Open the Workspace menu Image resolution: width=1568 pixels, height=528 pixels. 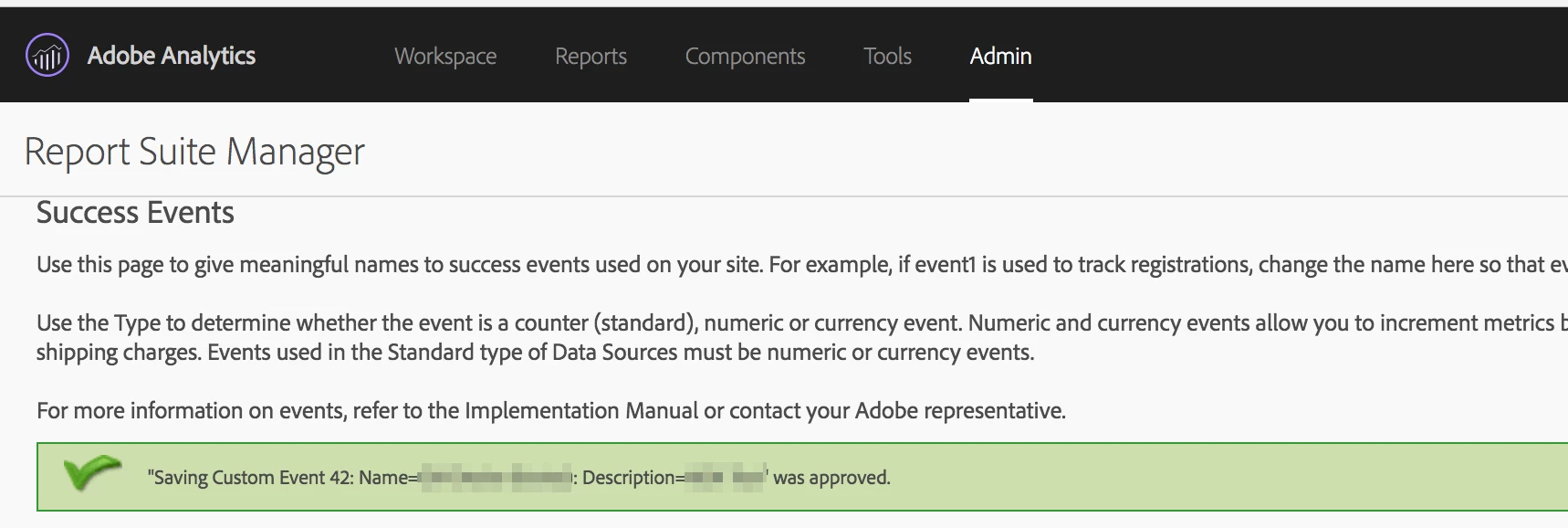pyautogui.click(x=445, y=57)
